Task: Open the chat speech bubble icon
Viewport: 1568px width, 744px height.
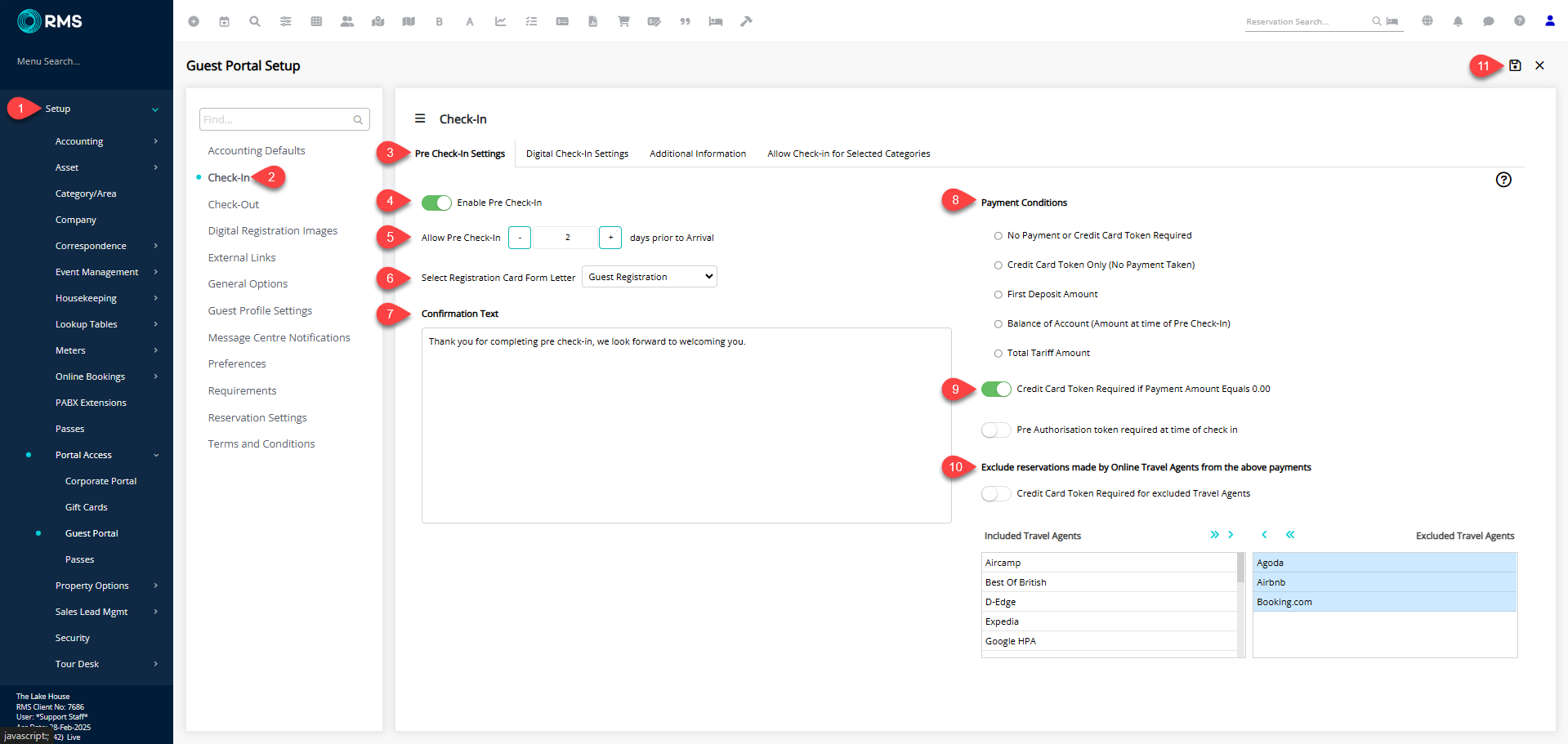Action: point(1489,21)
